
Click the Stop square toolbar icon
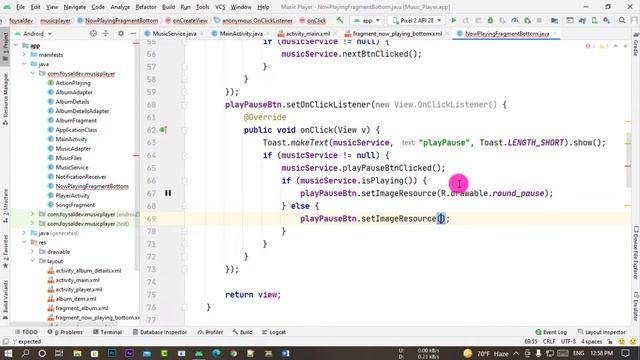[539, 20]
